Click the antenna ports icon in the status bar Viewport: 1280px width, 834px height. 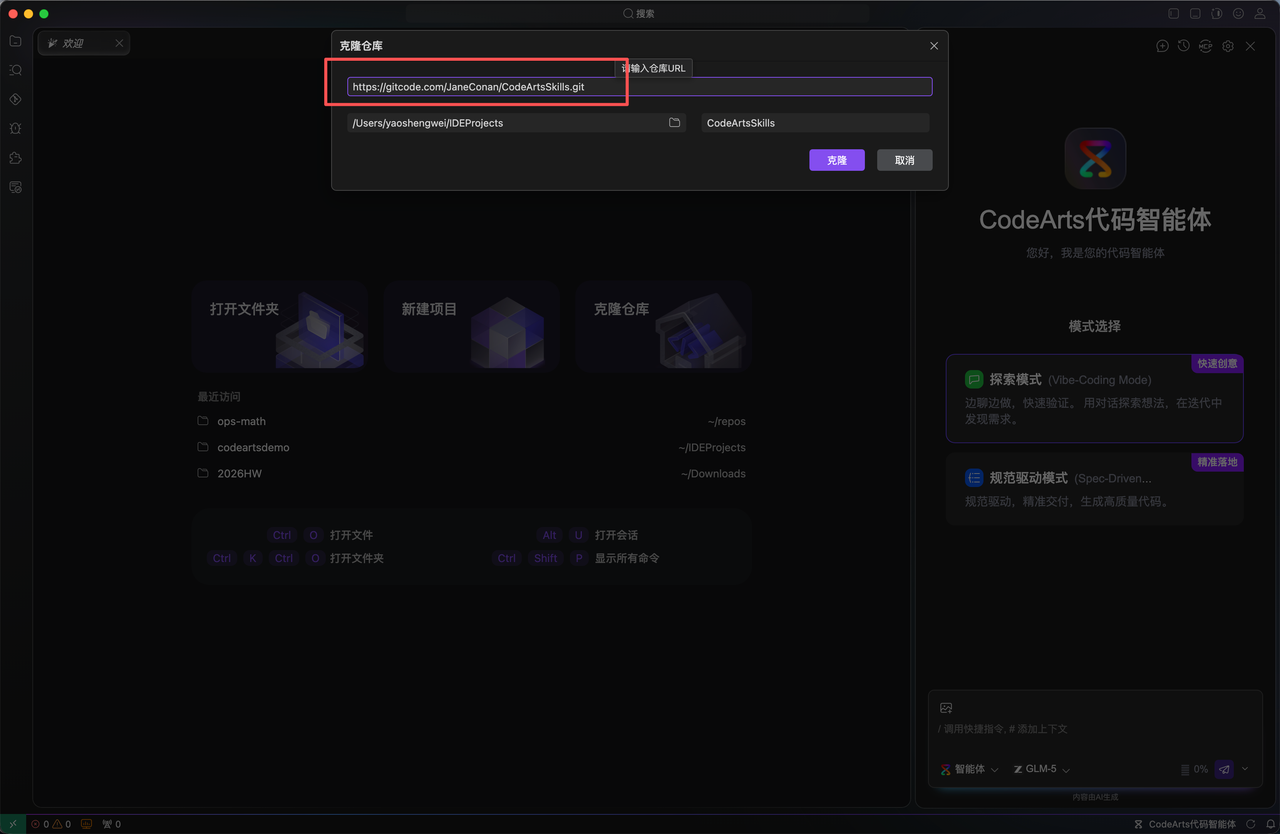point(112,825)
